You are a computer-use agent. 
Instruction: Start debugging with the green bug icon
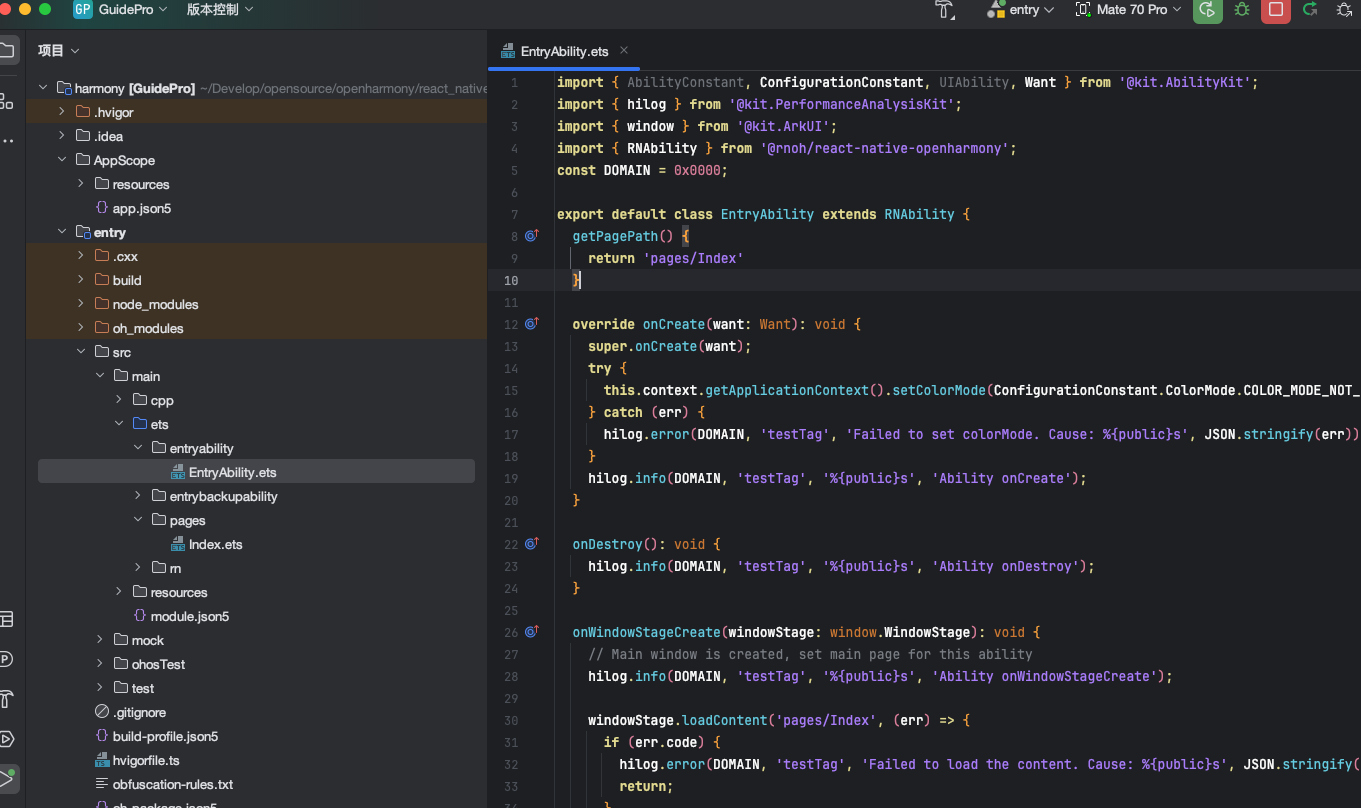tap(1242, 10)
